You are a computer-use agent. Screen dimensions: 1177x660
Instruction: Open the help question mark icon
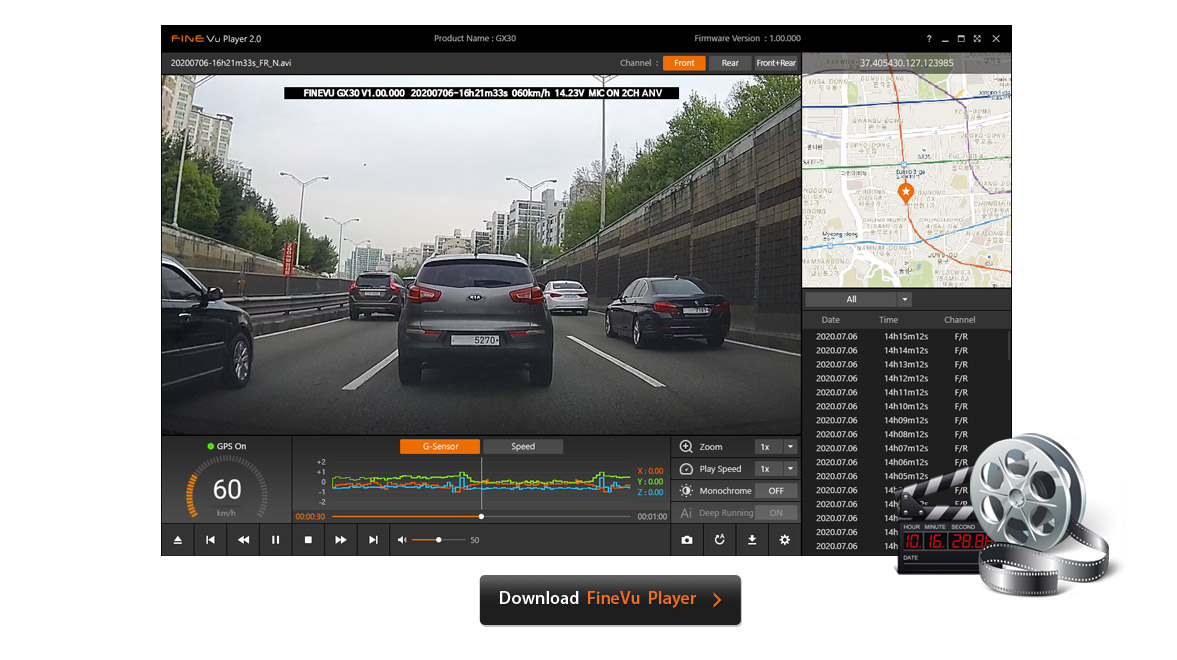[x=929, y=39]
